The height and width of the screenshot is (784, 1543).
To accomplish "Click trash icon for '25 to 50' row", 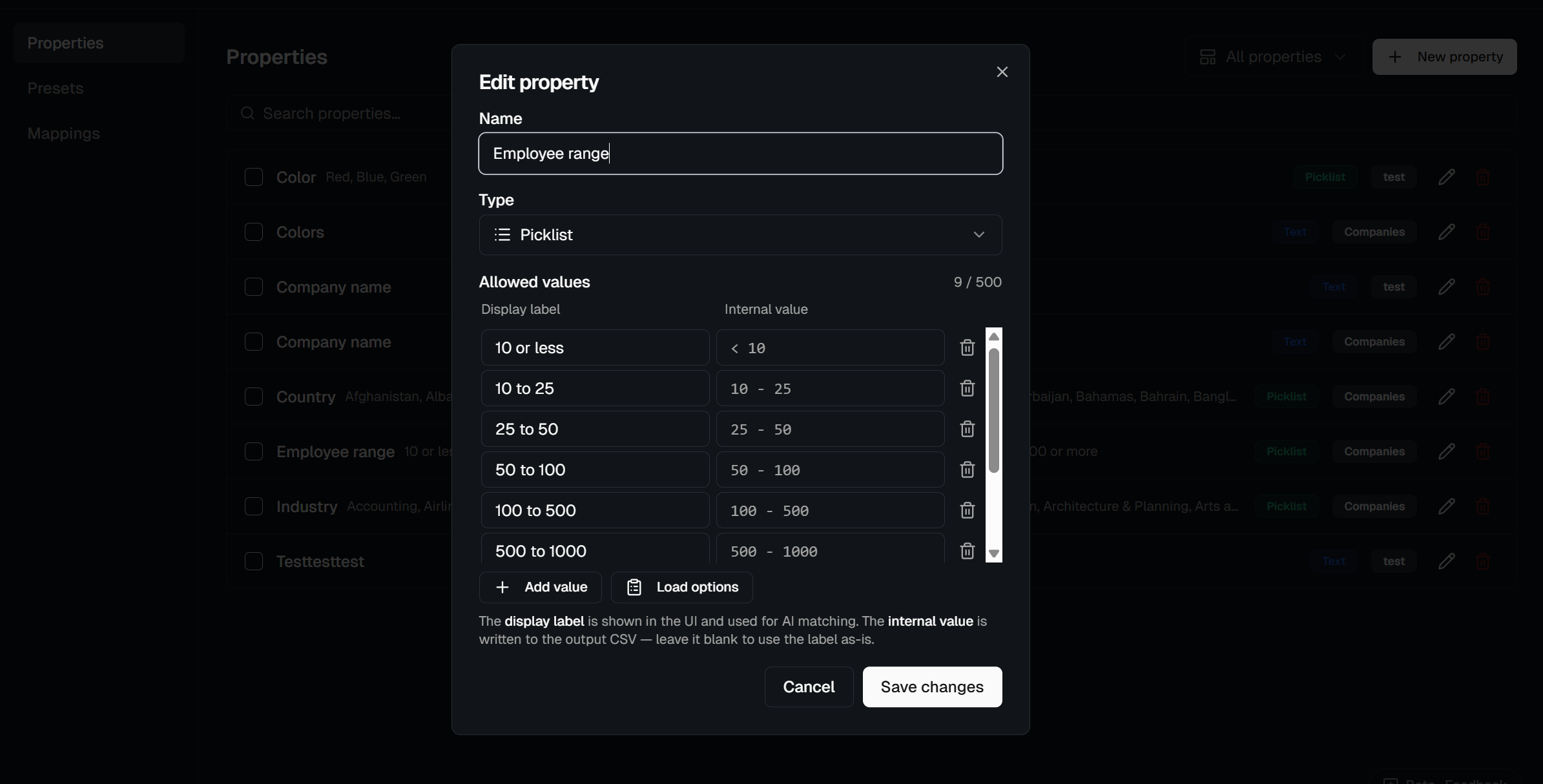I will coord(967,429).
